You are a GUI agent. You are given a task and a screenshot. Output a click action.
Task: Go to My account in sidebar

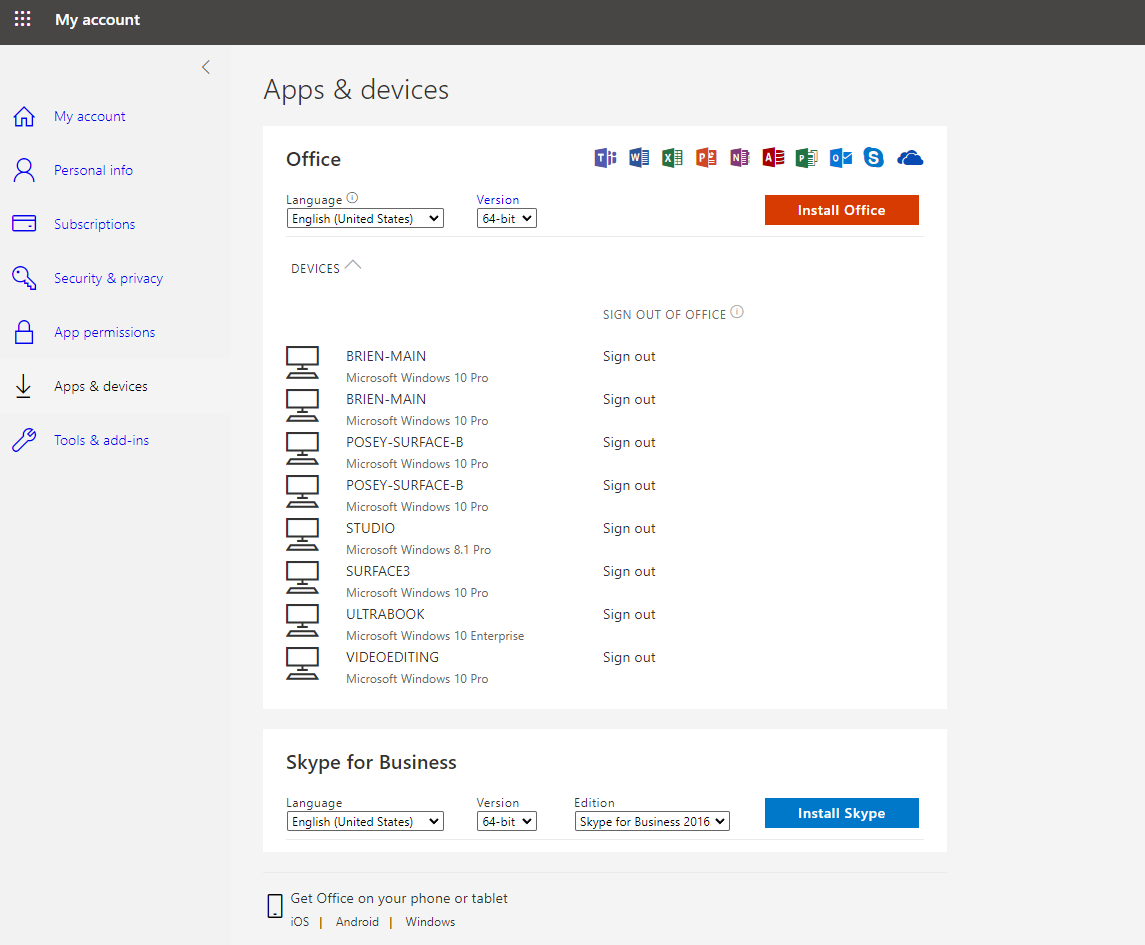coord(90,116)
